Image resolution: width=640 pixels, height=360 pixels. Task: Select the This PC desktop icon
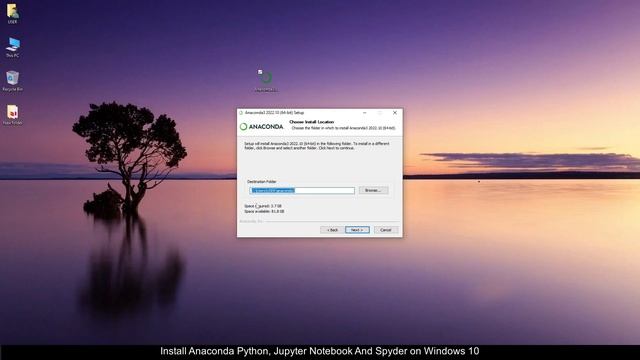(13, 47)
